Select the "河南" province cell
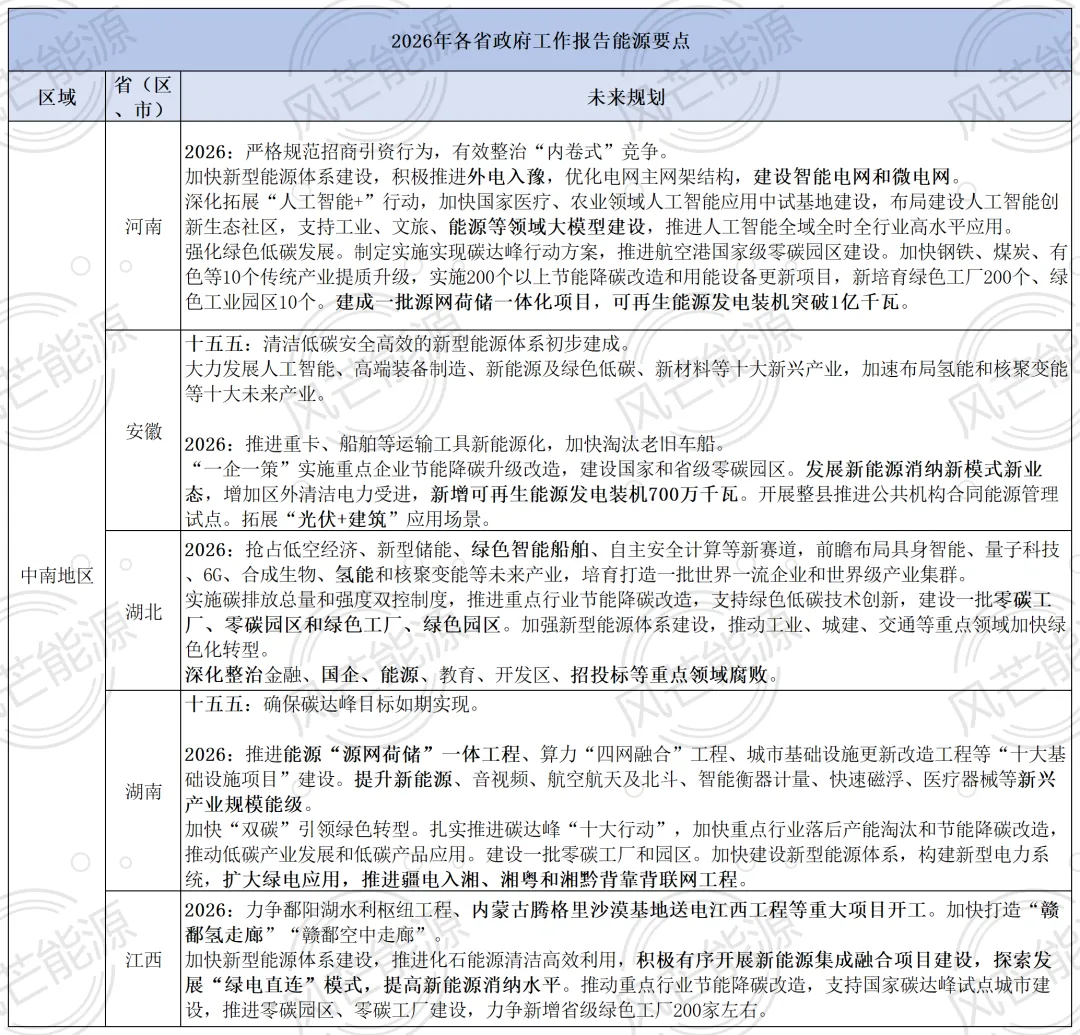1080x1035 pixels. pyautogui.click(x=143, y=227)
